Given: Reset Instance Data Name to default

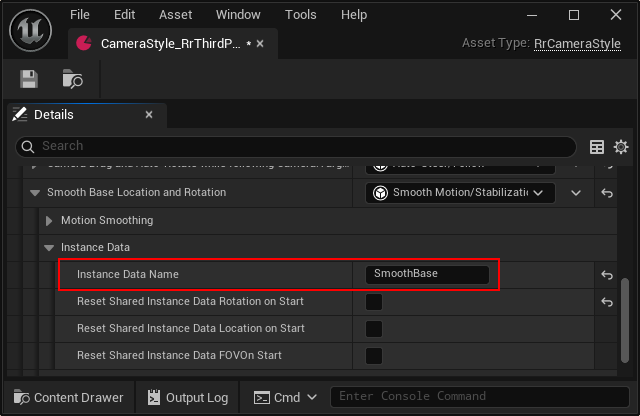Looking at the screenshot, I should pyautogui.click(x=607, y=275).
